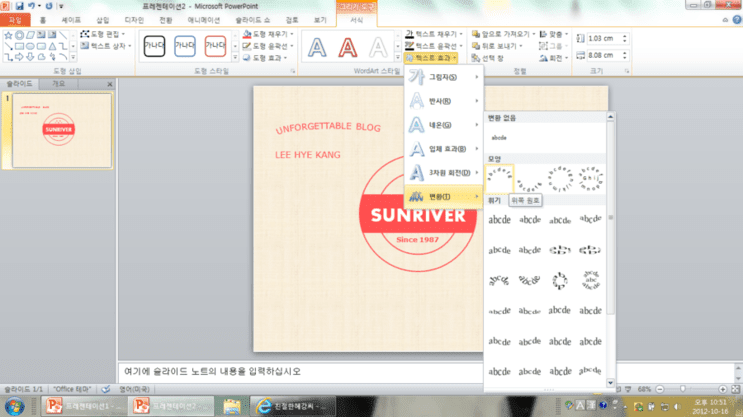Open the Glow text effect submenu

444,125
